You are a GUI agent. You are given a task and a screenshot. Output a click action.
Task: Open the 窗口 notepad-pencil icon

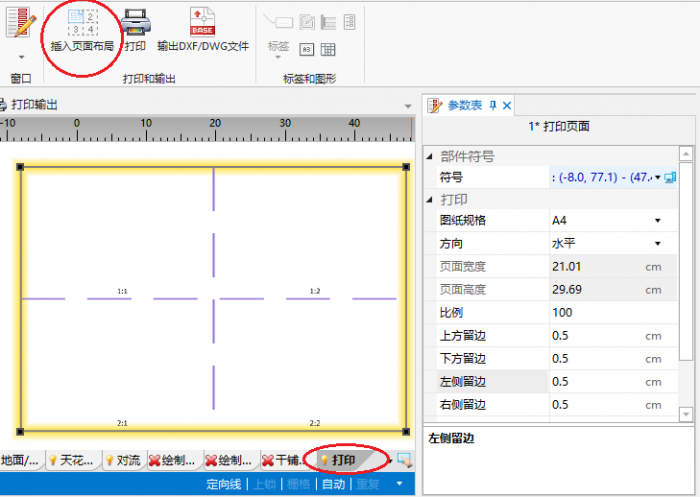[20, 24]
